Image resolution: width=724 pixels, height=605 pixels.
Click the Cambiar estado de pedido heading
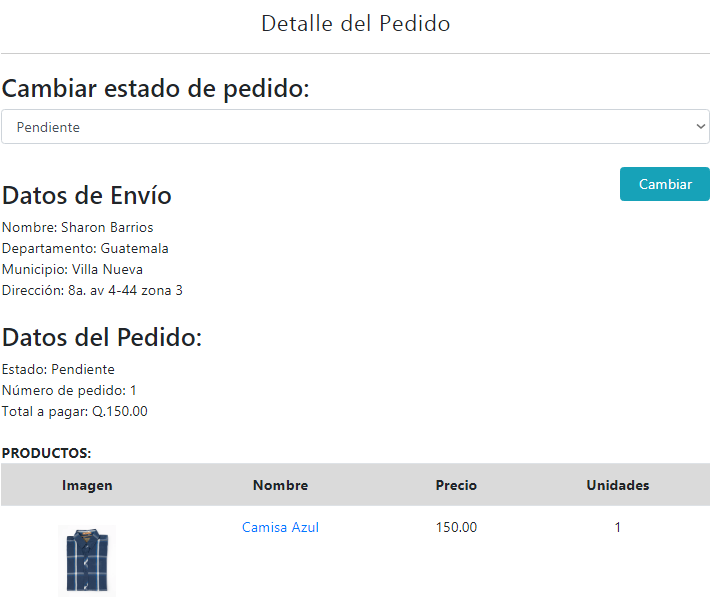click(x=156, y=88)
